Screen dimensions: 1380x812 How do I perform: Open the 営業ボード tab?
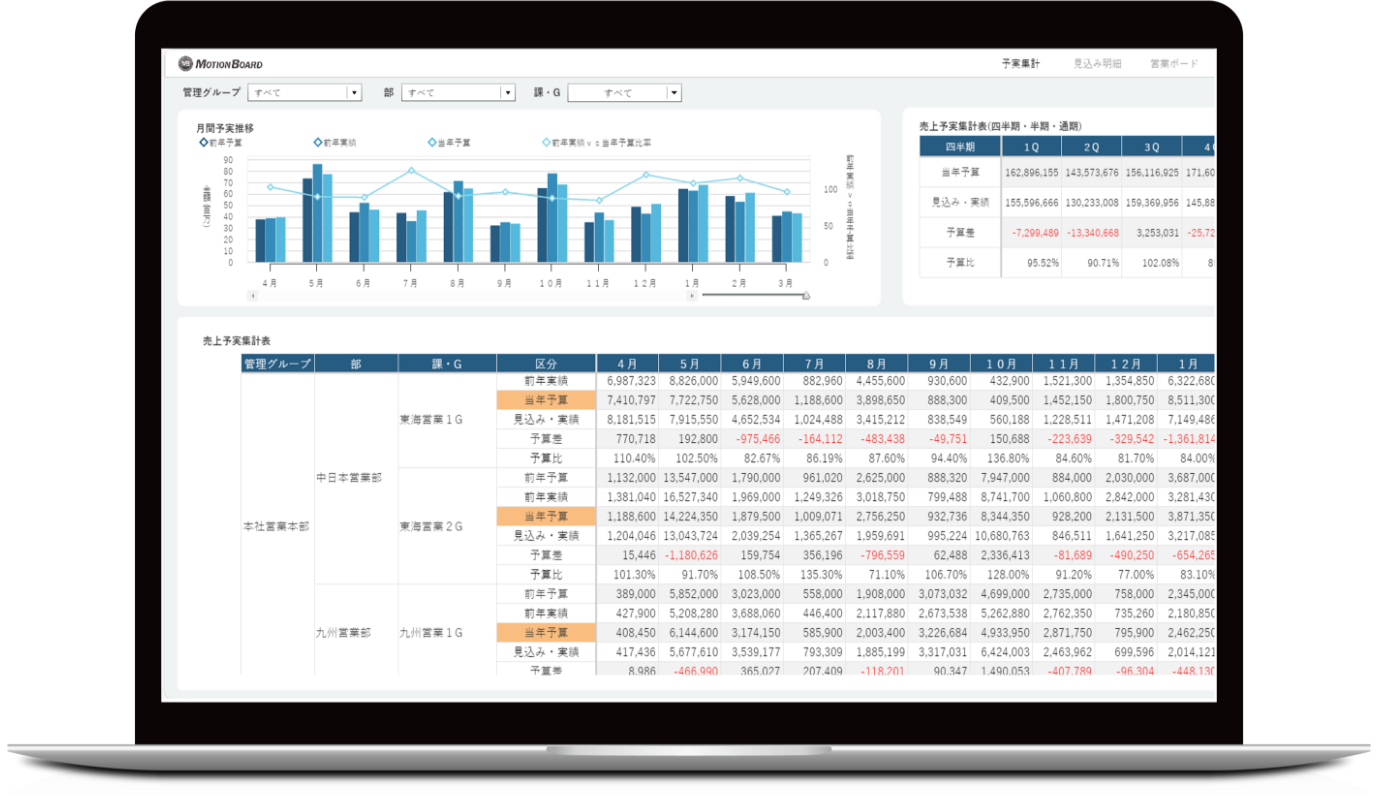[1174, 64]
